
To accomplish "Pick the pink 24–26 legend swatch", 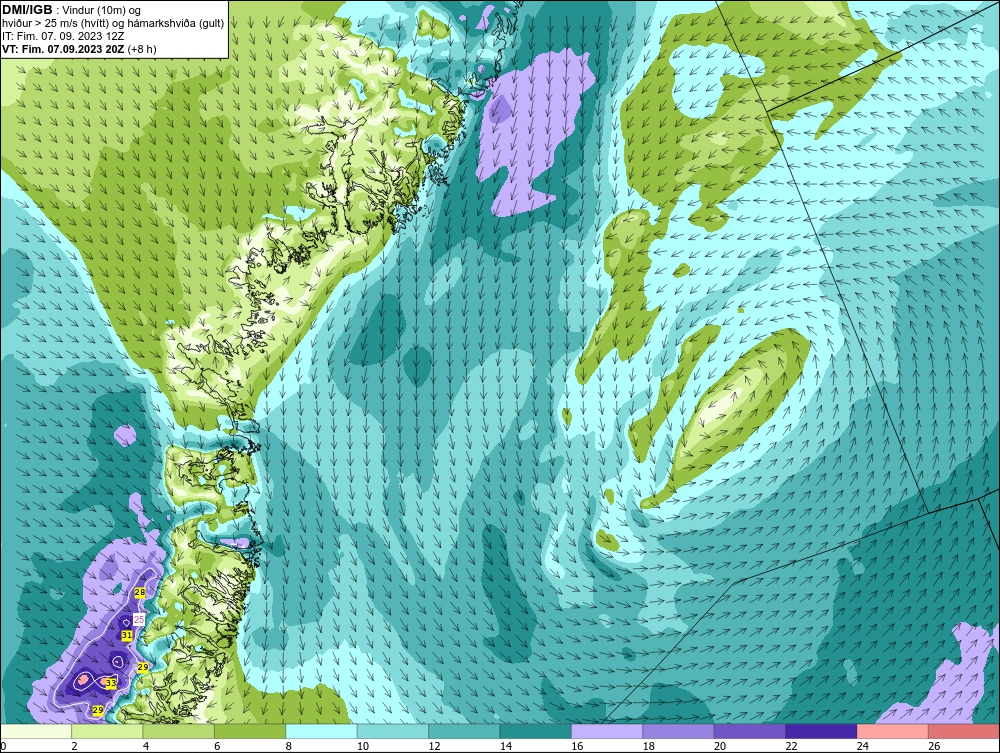I will click(893, 731).
